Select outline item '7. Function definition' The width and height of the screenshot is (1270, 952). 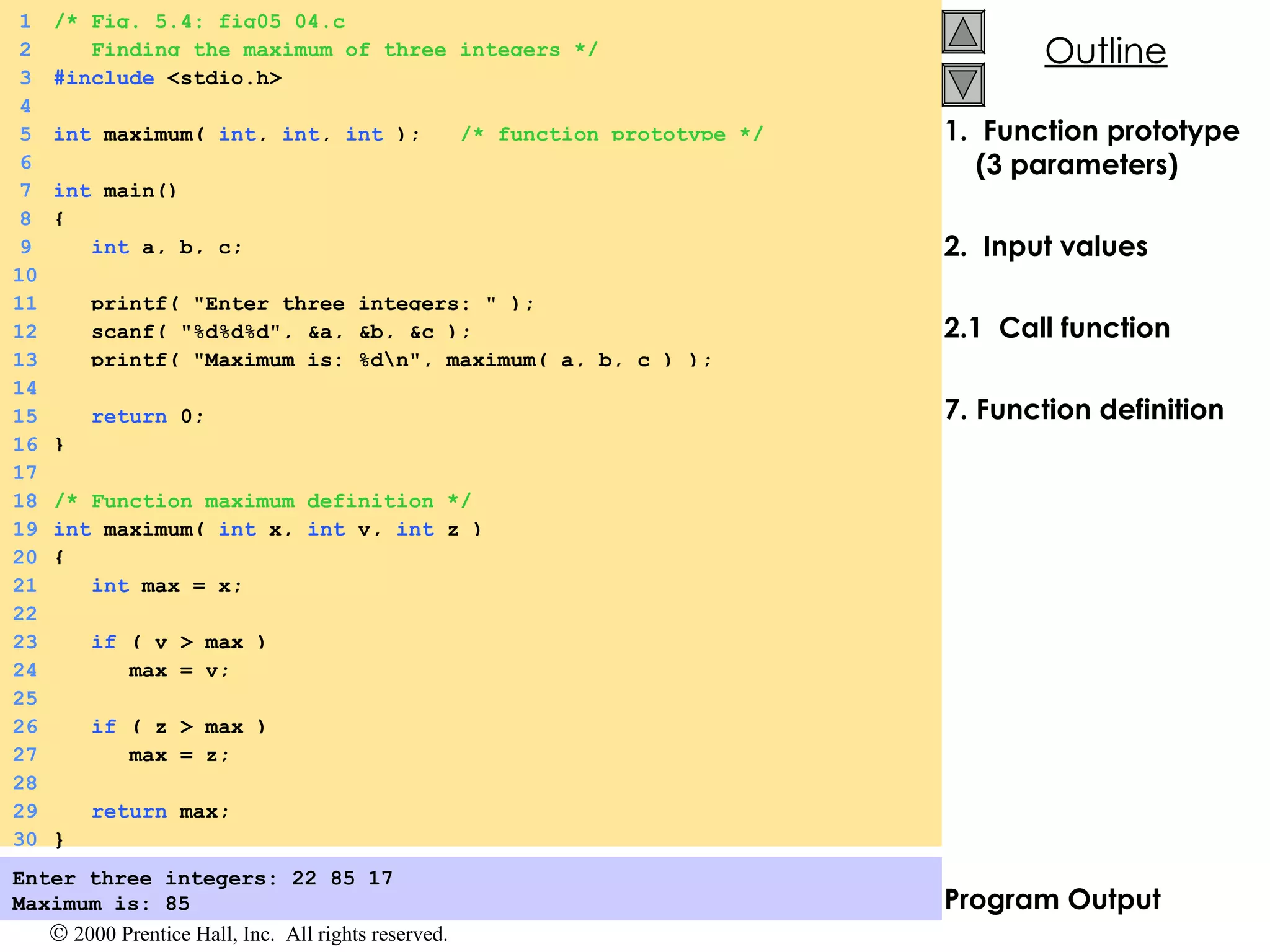[1085, 409]
